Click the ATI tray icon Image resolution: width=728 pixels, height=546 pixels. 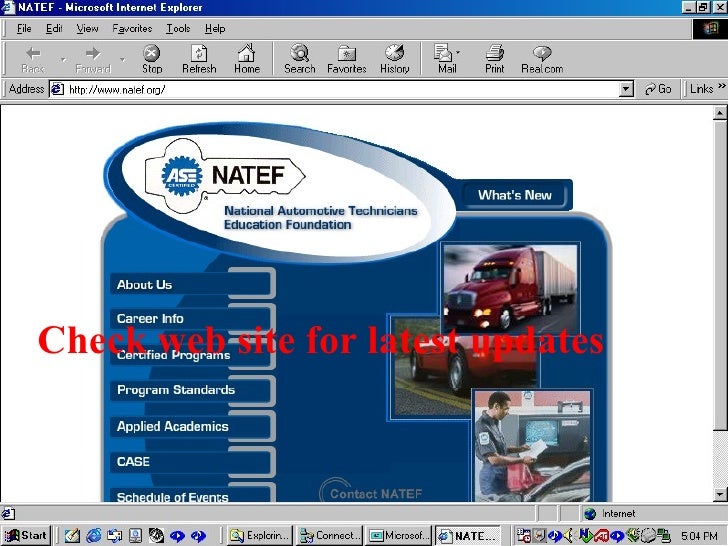click(x=601, y=536)
